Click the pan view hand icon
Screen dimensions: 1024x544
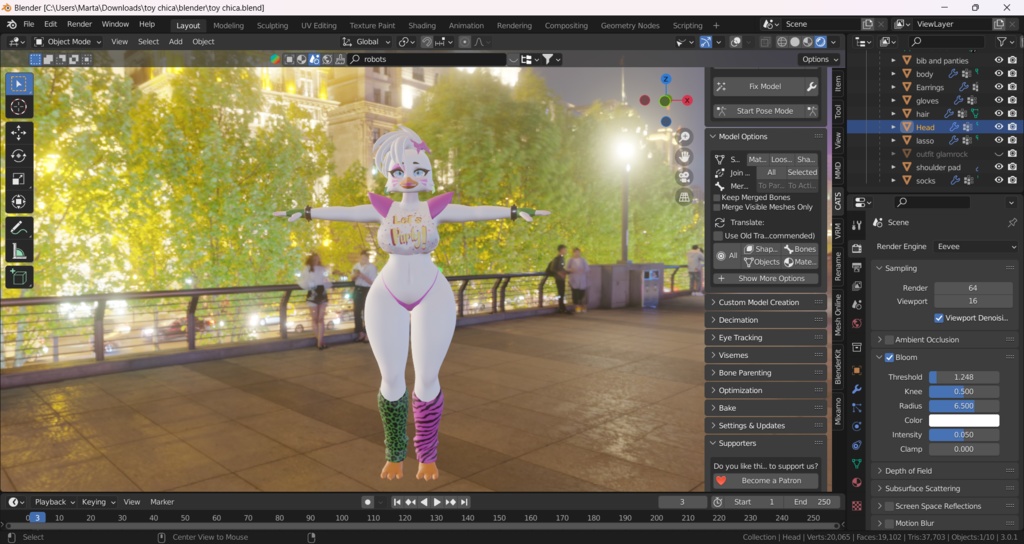684,157
